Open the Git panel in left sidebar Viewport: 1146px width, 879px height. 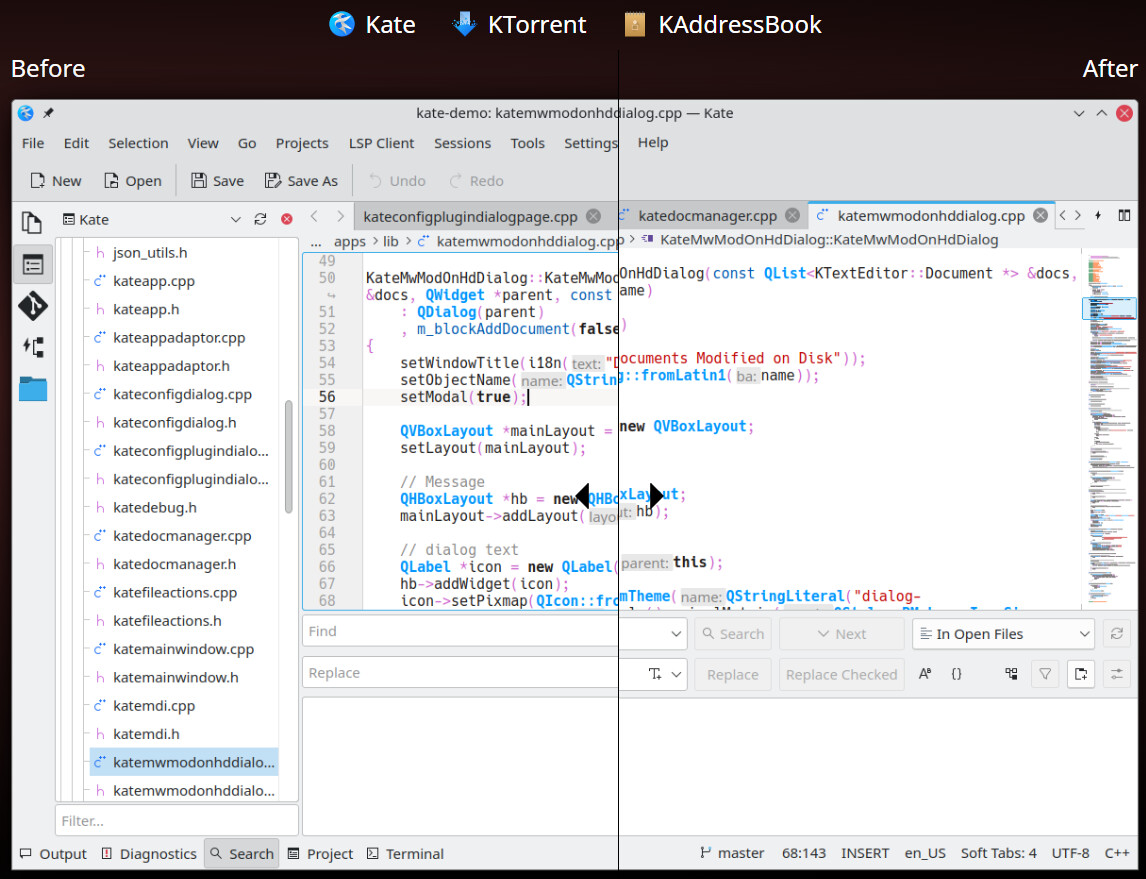tap(32, 306)
